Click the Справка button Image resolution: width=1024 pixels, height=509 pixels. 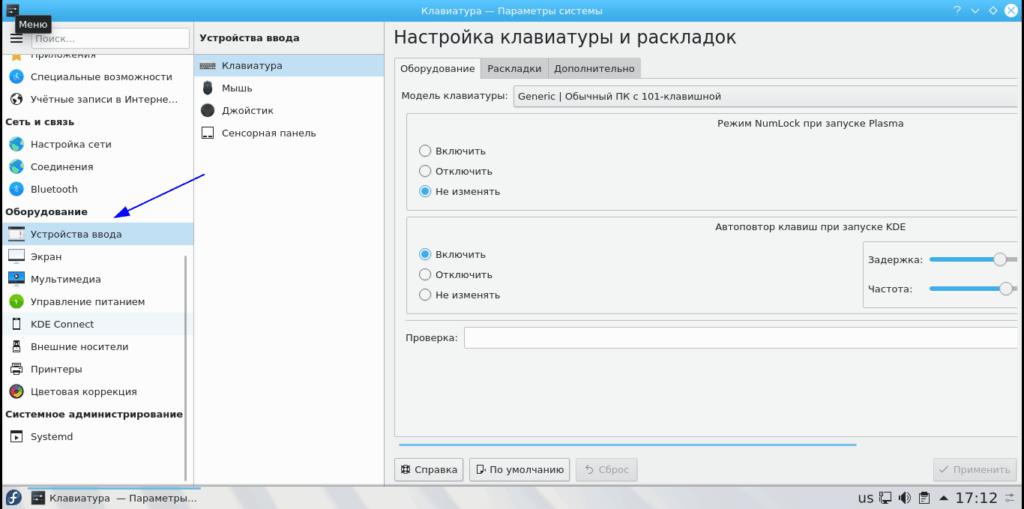click(x=429, y=469)
